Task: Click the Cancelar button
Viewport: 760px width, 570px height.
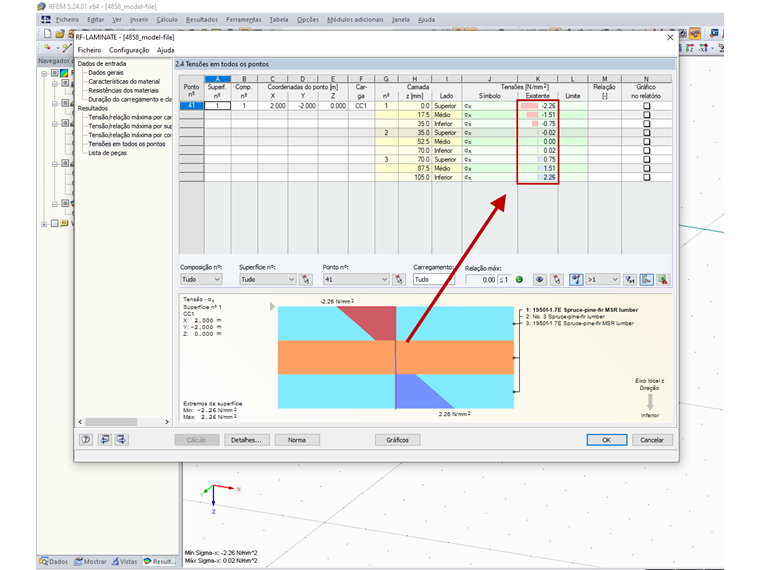Action: [x=652, y=440]
